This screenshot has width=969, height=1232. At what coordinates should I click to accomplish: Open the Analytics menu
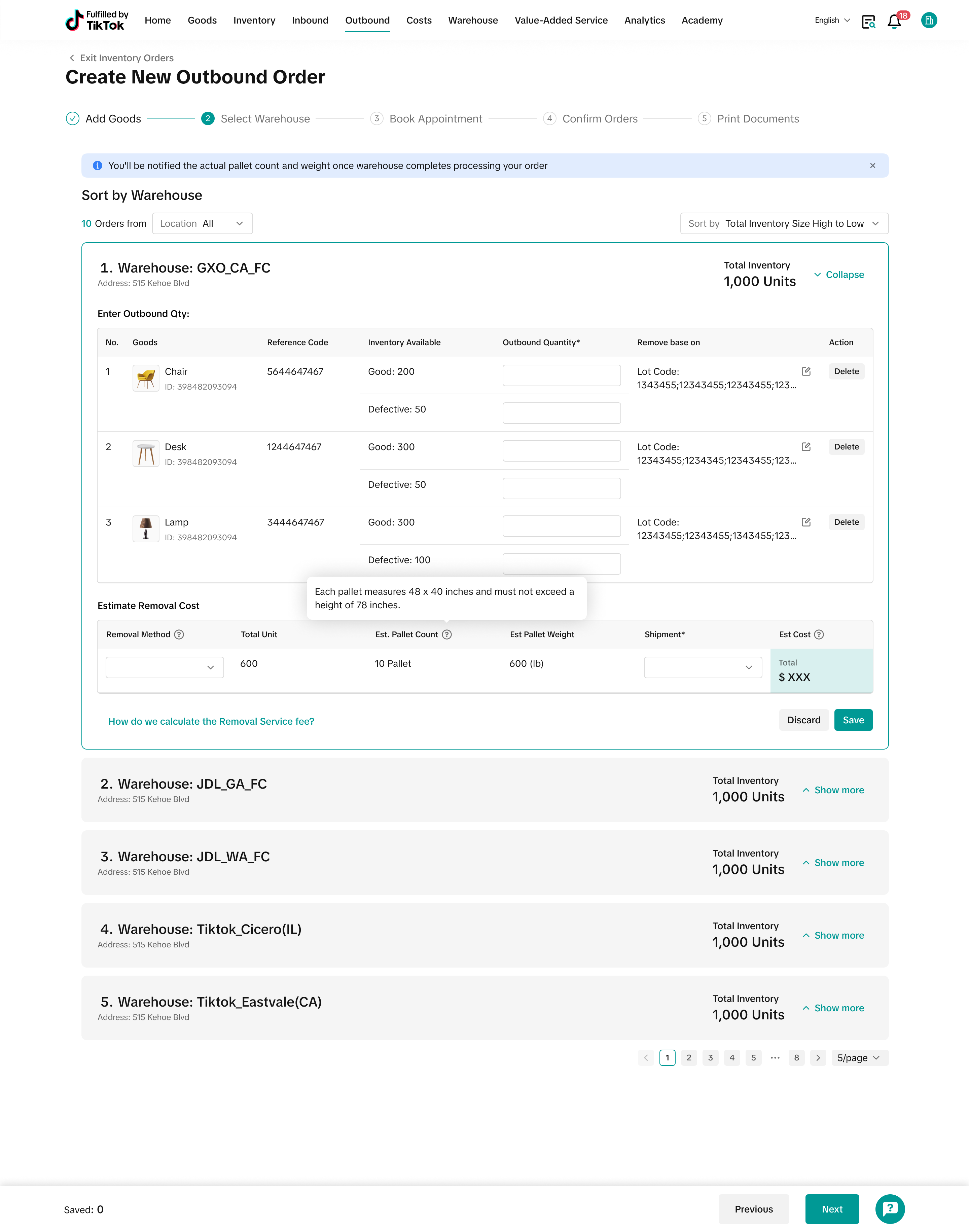pos(645,21)
